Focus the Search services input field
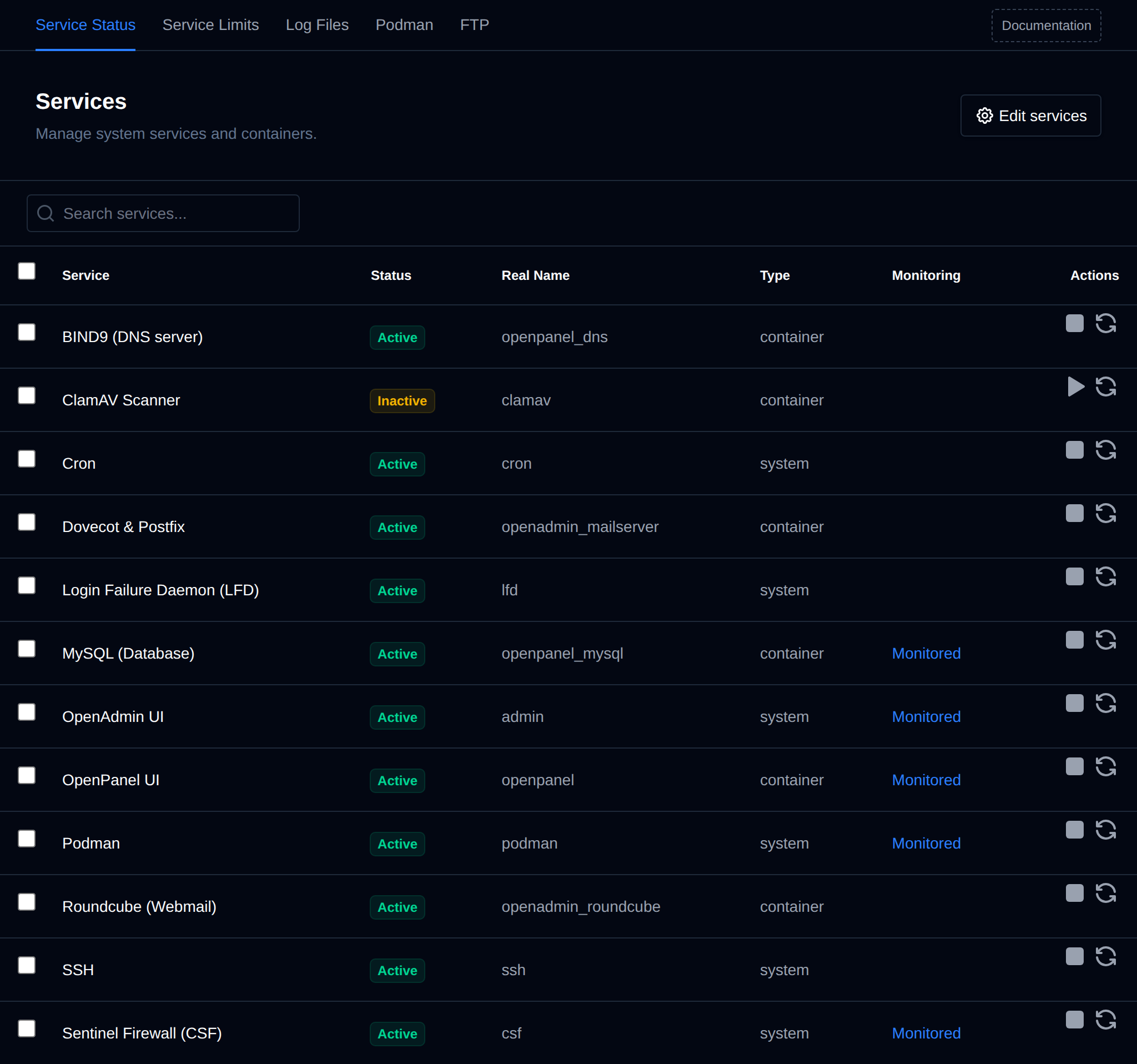The image size is (1137, 1064). (163, 213)
